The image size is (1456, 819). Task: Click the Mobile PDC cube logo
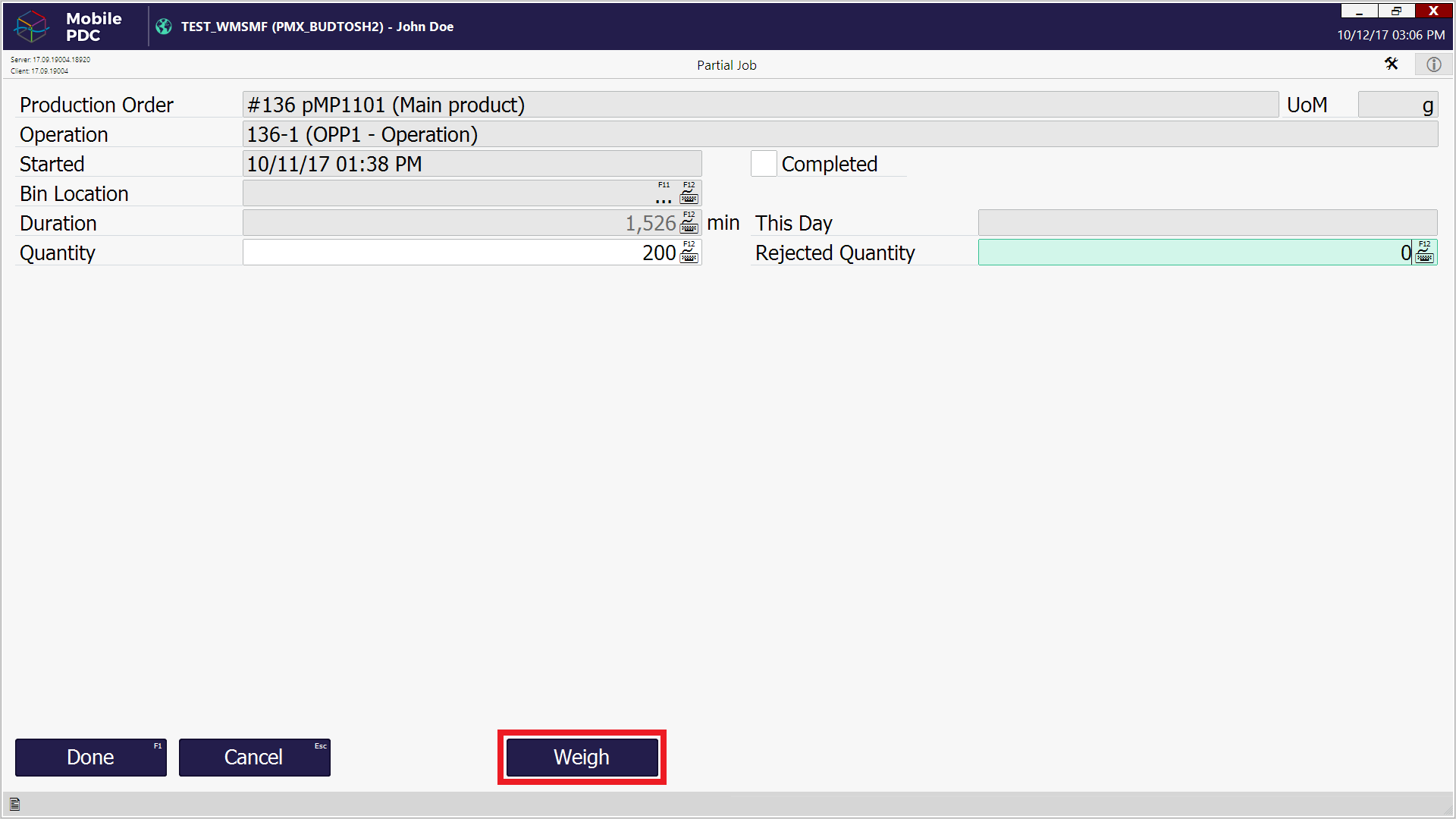pos(32,27)
